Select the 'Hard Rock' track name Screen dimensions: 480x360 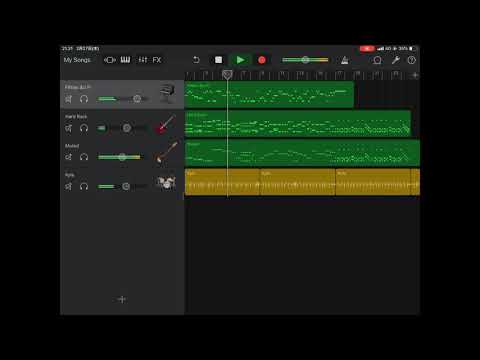tap(76, 117)
